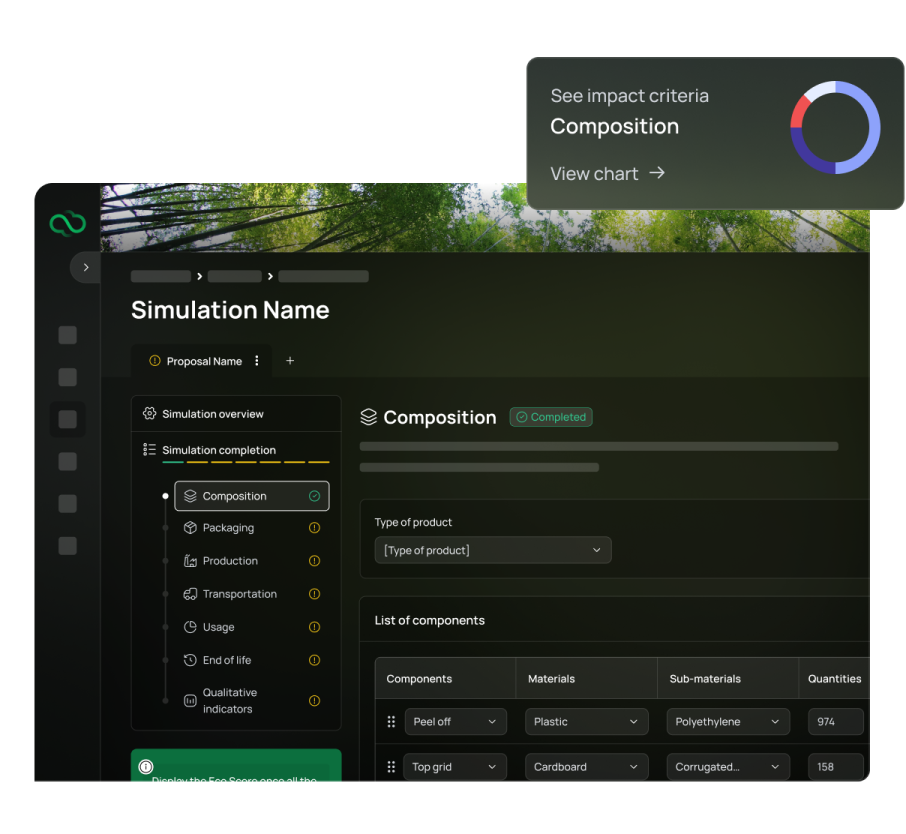Open the Type of product dropdown
This screenshot has width=906, height=834.
[492, 550]
